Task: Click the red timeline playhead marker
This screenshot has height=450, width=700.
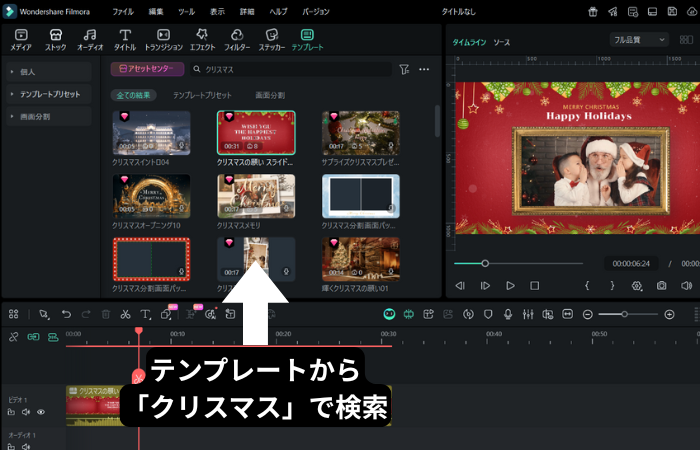Action: point(138,331)
